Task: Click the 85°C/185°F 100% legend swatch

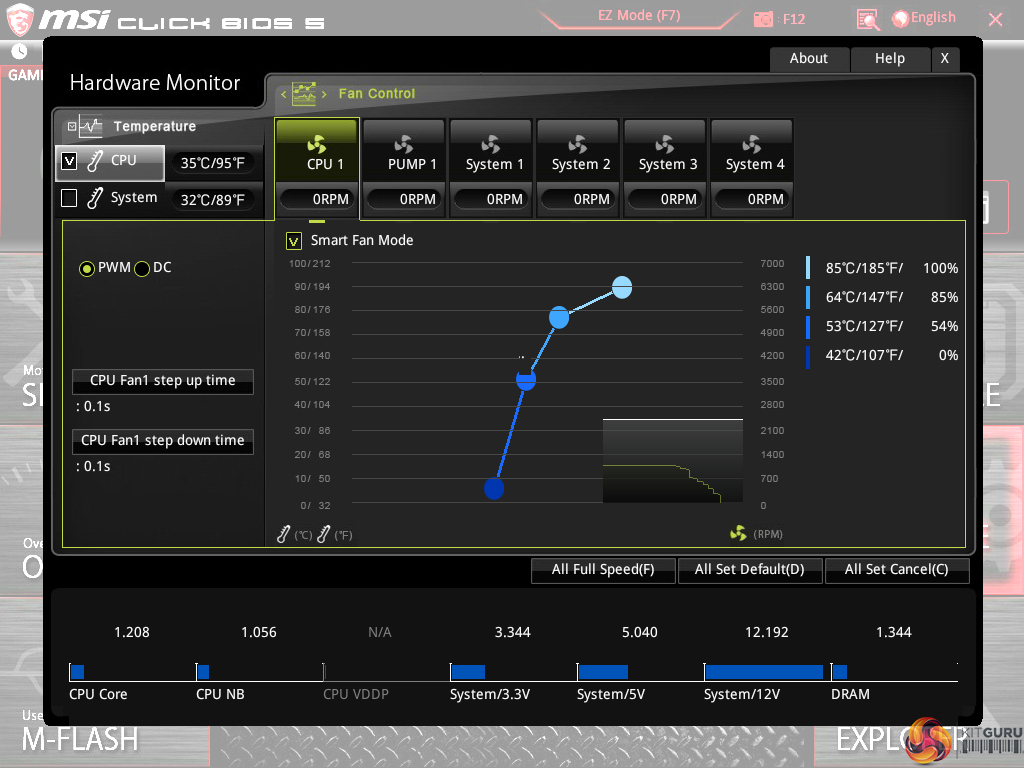Action: click(x=808, y=268)
